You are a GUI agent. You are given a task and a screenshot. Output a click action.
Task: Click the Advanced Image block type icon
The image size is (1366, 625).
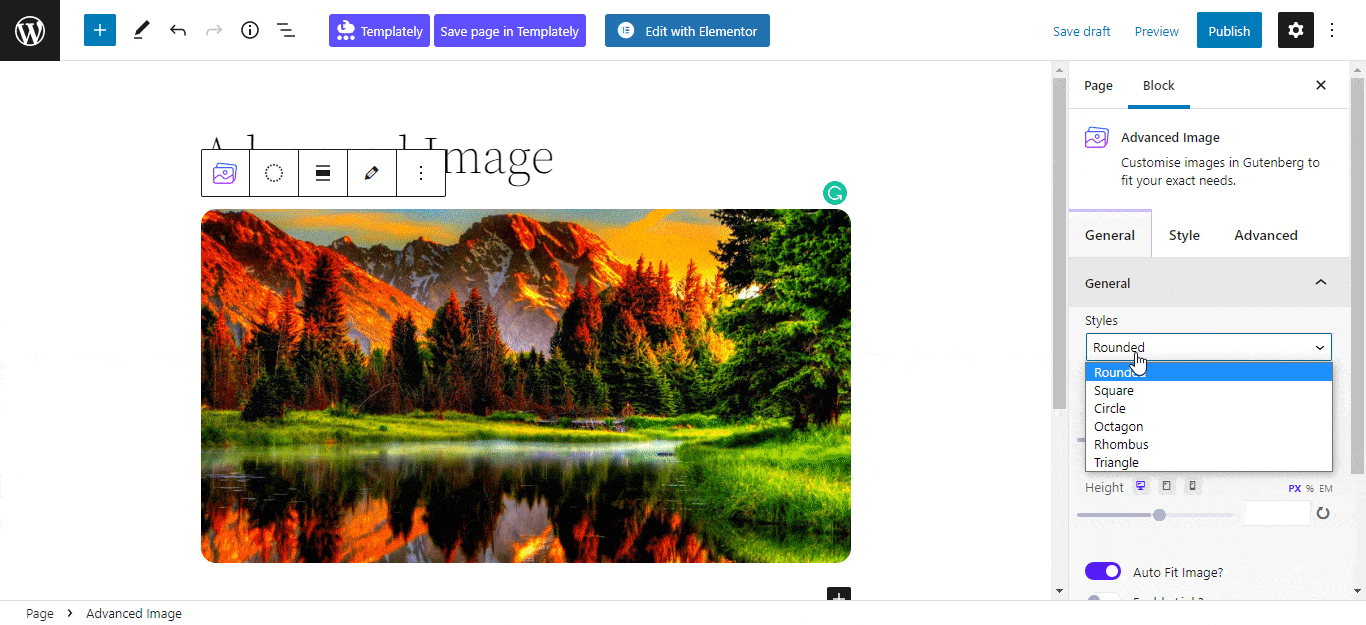[225, 173]
